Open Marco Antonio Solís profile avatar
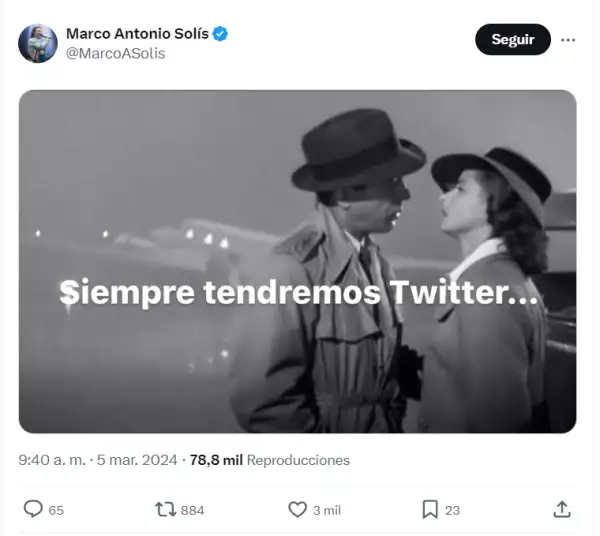Image resolution: width=600 pixels, height=536 pixels. tap(38, 43)
